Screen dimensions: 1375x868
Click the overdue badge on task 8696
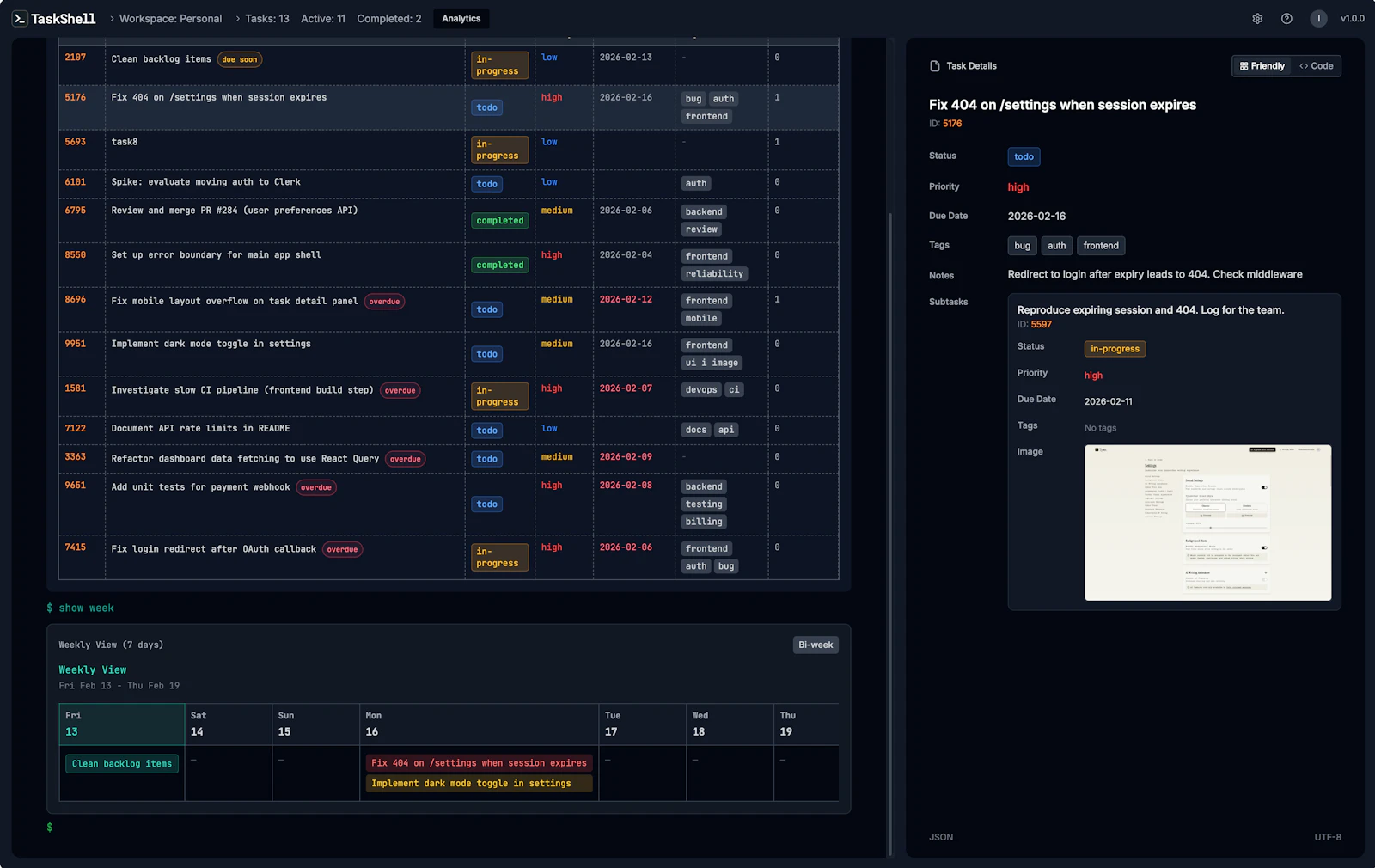(x=384, y=302)
